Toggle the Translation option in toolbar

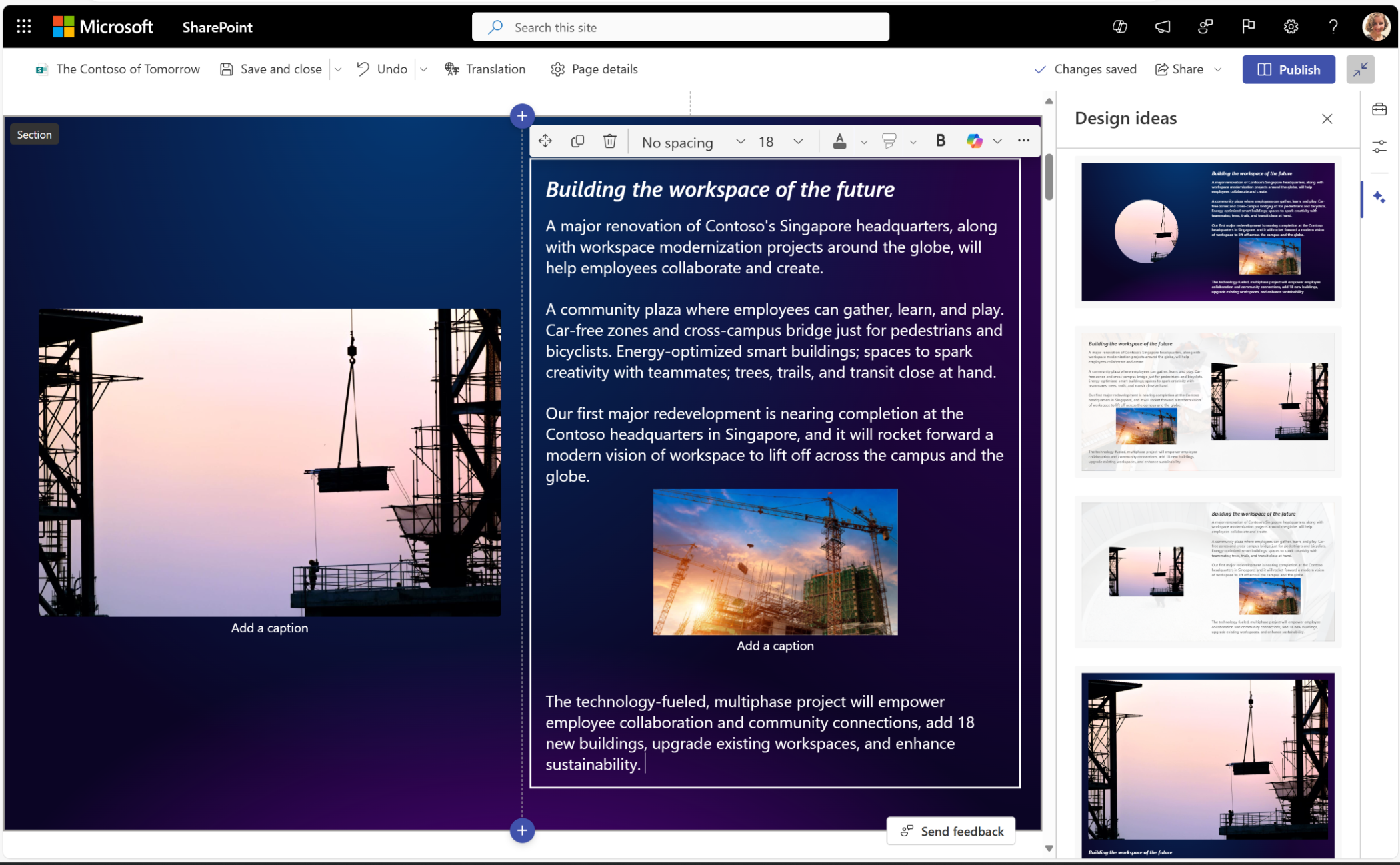[x=486, y=69]
